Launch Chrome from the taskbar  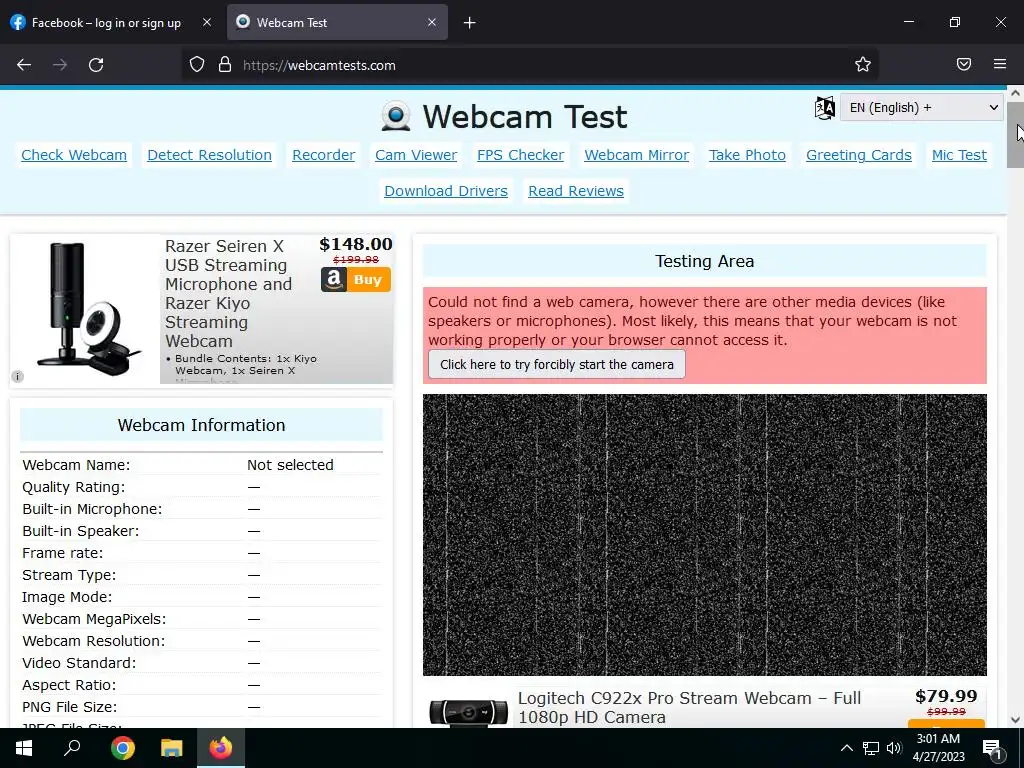click(x=122, y=748)
